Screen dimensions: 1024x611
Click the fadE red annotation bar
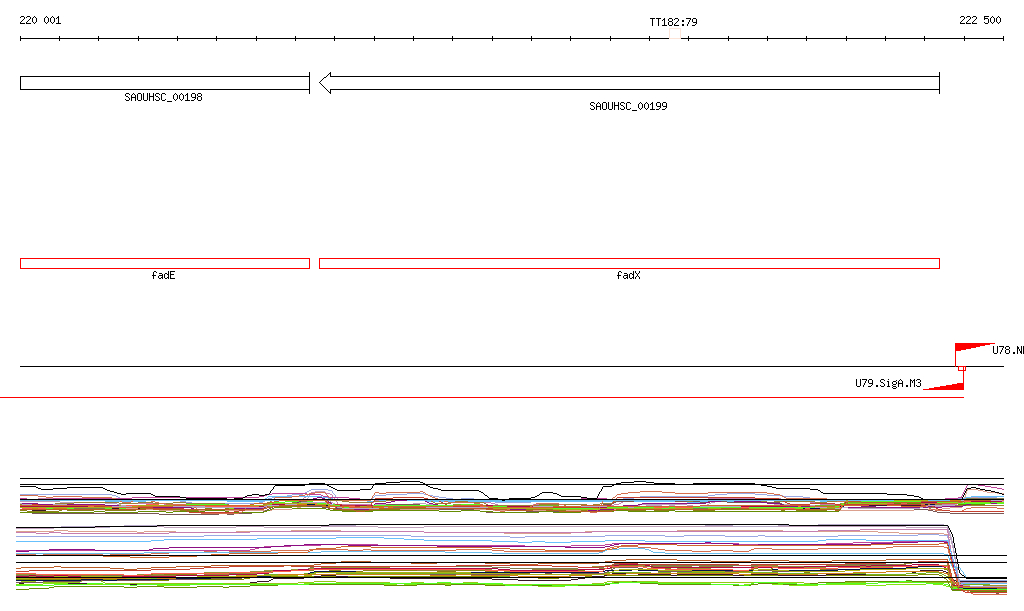(x=165, y=264)
